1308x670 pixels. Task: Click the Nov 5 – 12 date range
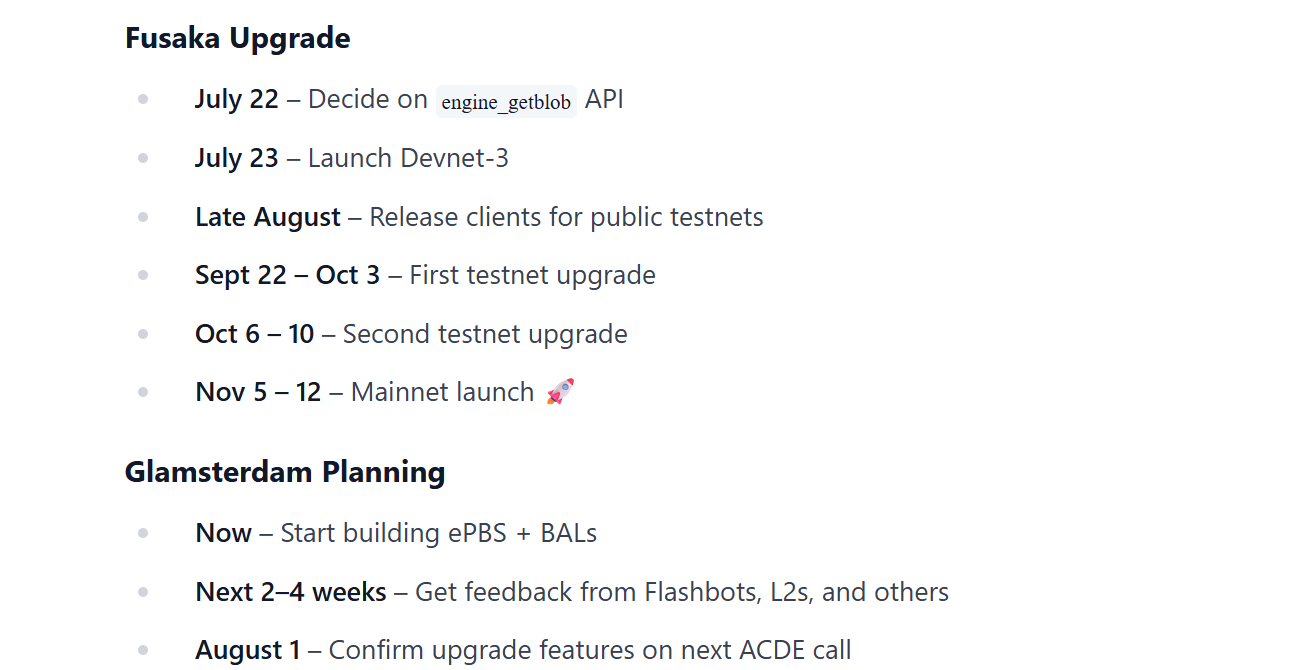coord(258,392)
